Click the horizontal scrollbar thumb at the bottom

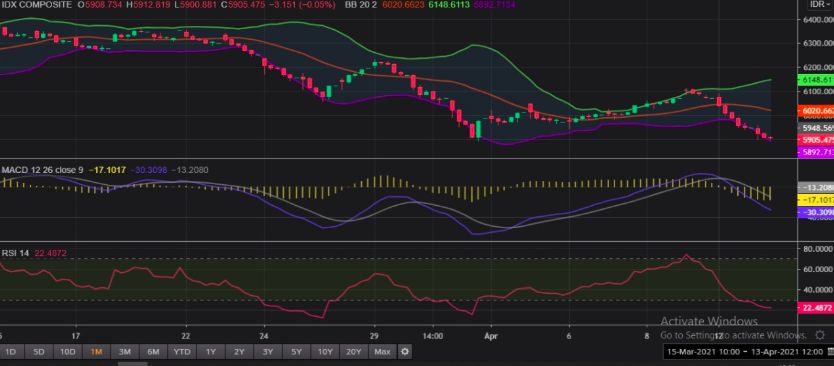point(132,364)
